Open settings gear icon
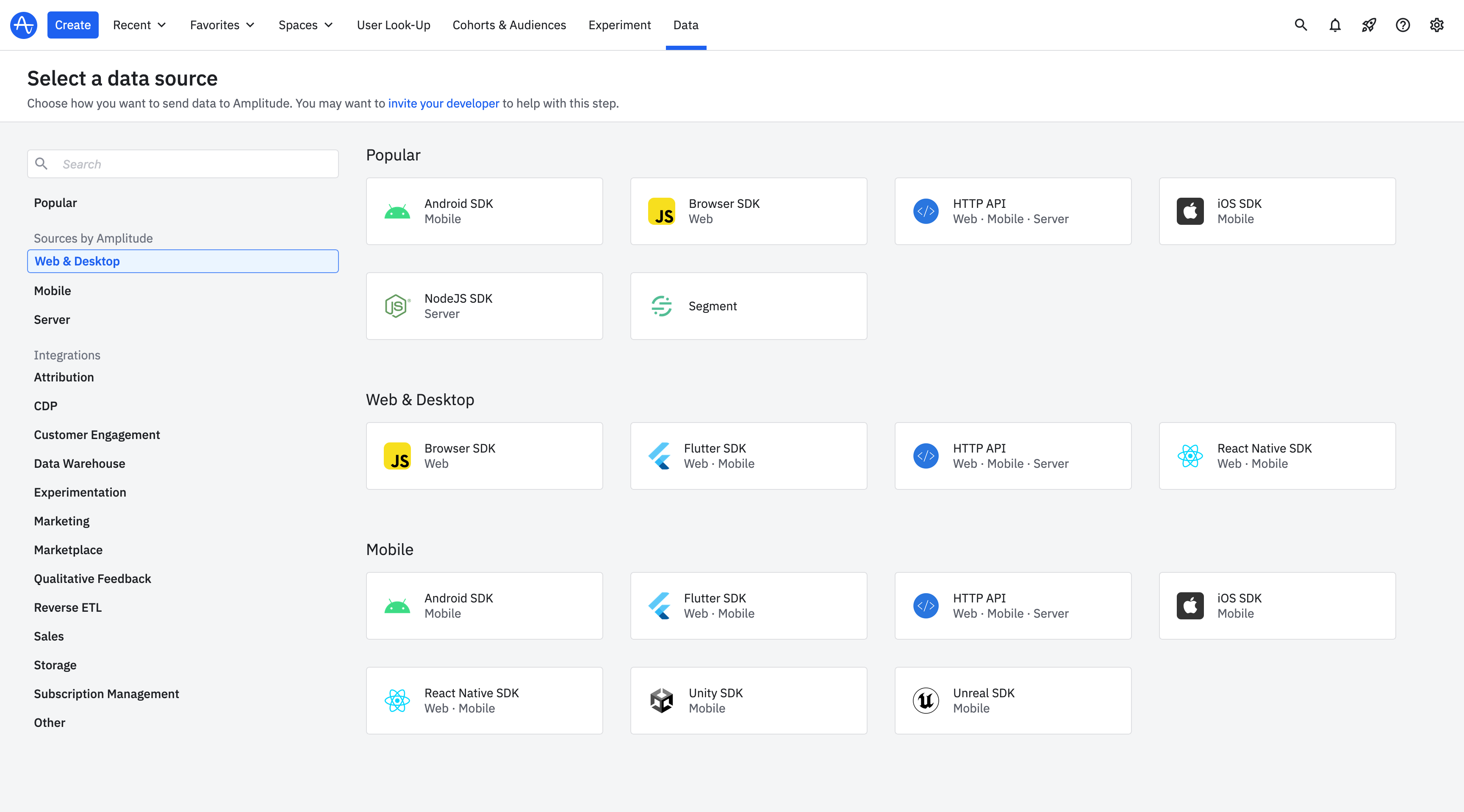Viewport: 1464px width, 812px height. (x=1437, y=25)
